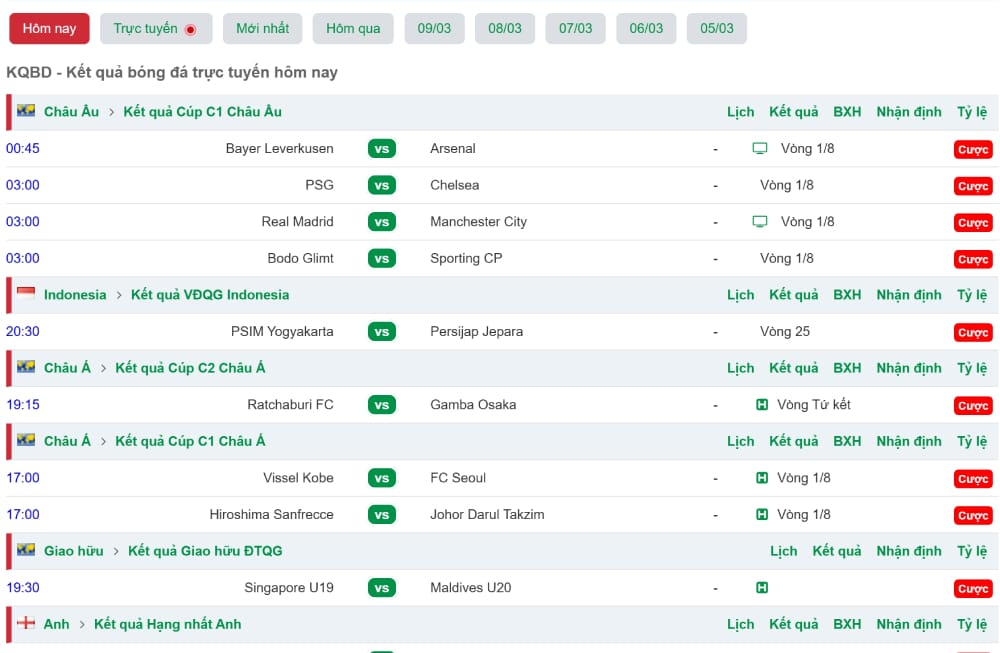Click VS badge for Hiroshima Sanfrecce match

(382, 515)
